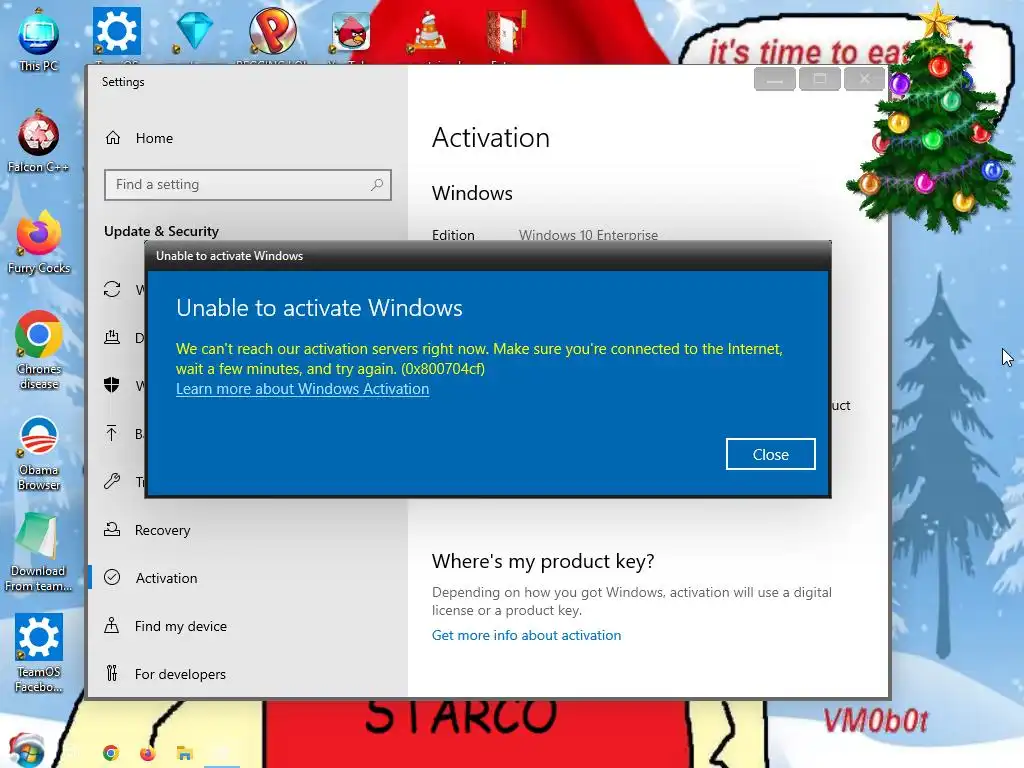The image size is (1024, 768).
Task: Click the Windows 10 Enterprise edition text
Action: tap(588, 234)
